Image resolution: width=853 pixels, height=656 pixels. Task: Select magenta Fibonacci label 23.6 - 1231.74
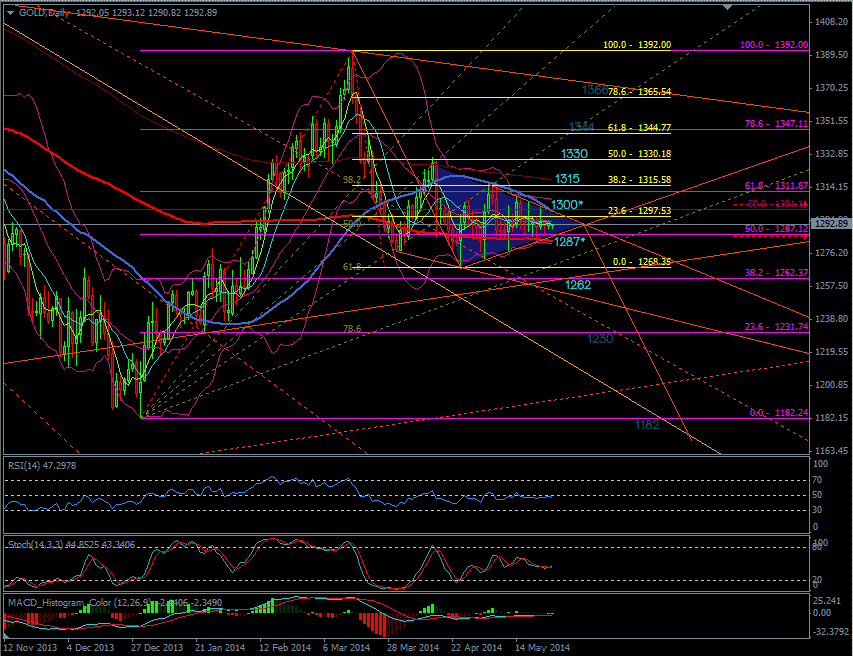[776, 327]
